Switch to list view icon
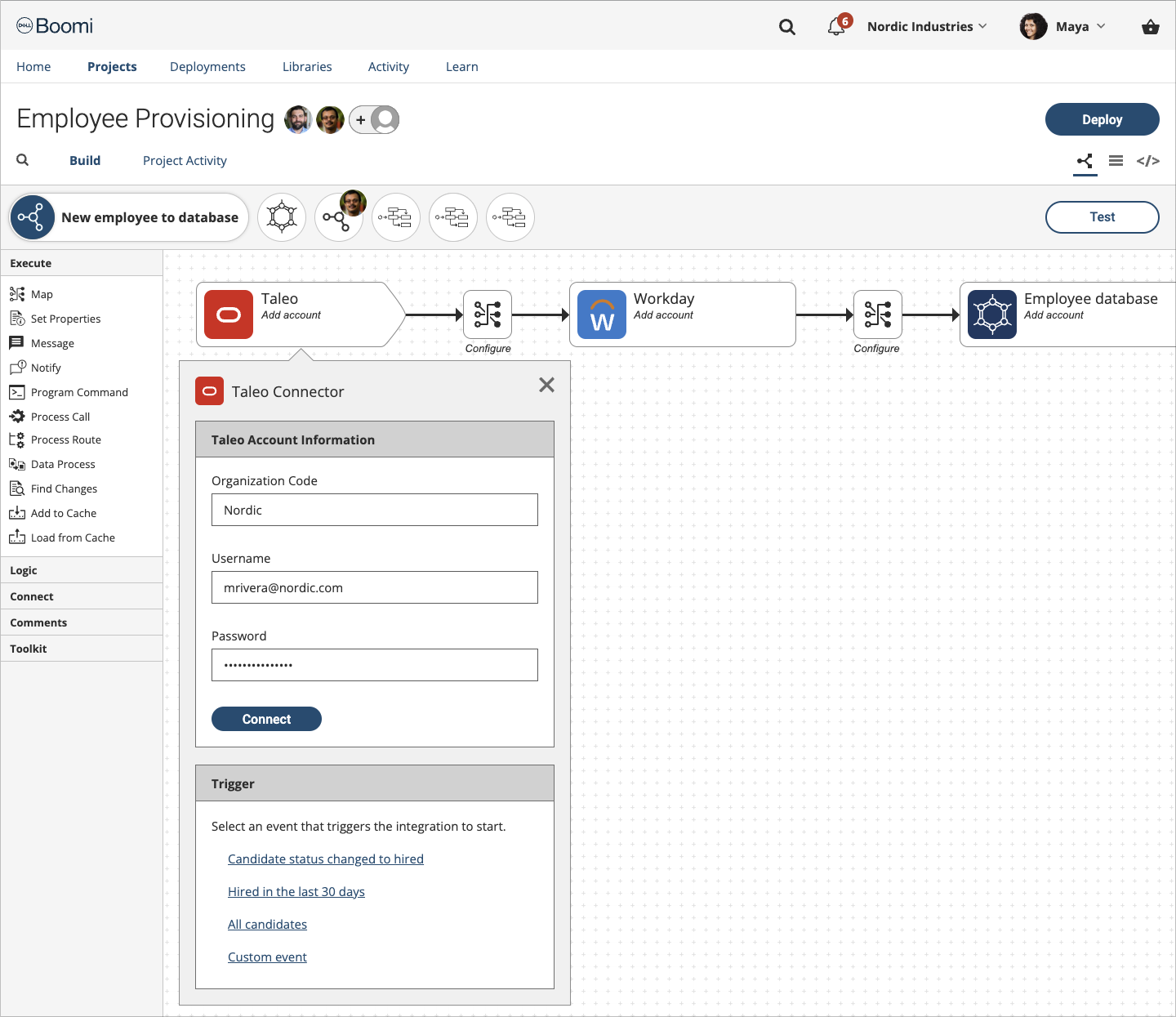 tap(1116, 161)
